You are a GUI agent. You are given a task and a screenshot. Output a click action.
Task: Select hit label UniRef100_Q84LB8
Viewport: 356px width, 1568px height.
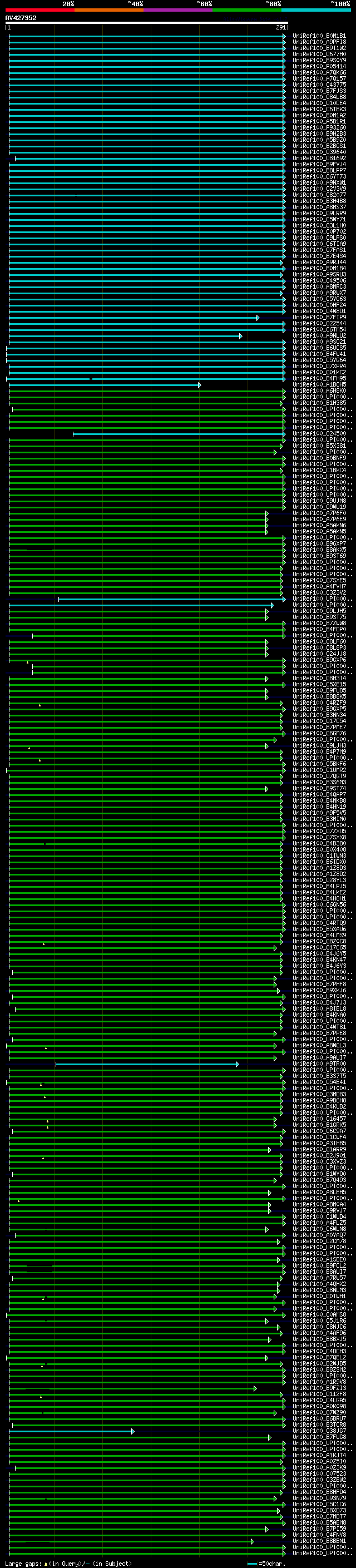(319, 97)
